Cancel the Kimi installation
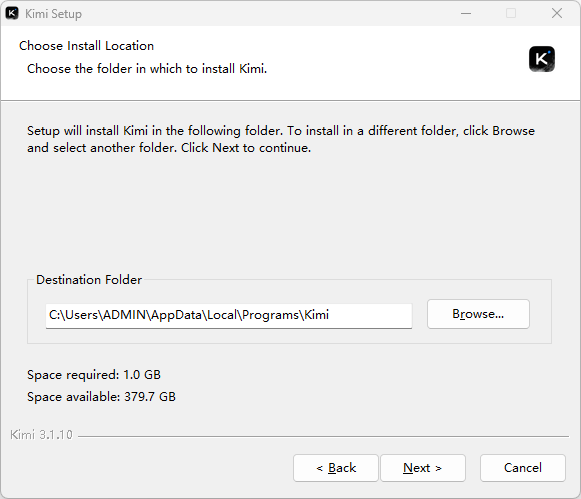This screenshot has height=499, width=581. coord(523,468)
